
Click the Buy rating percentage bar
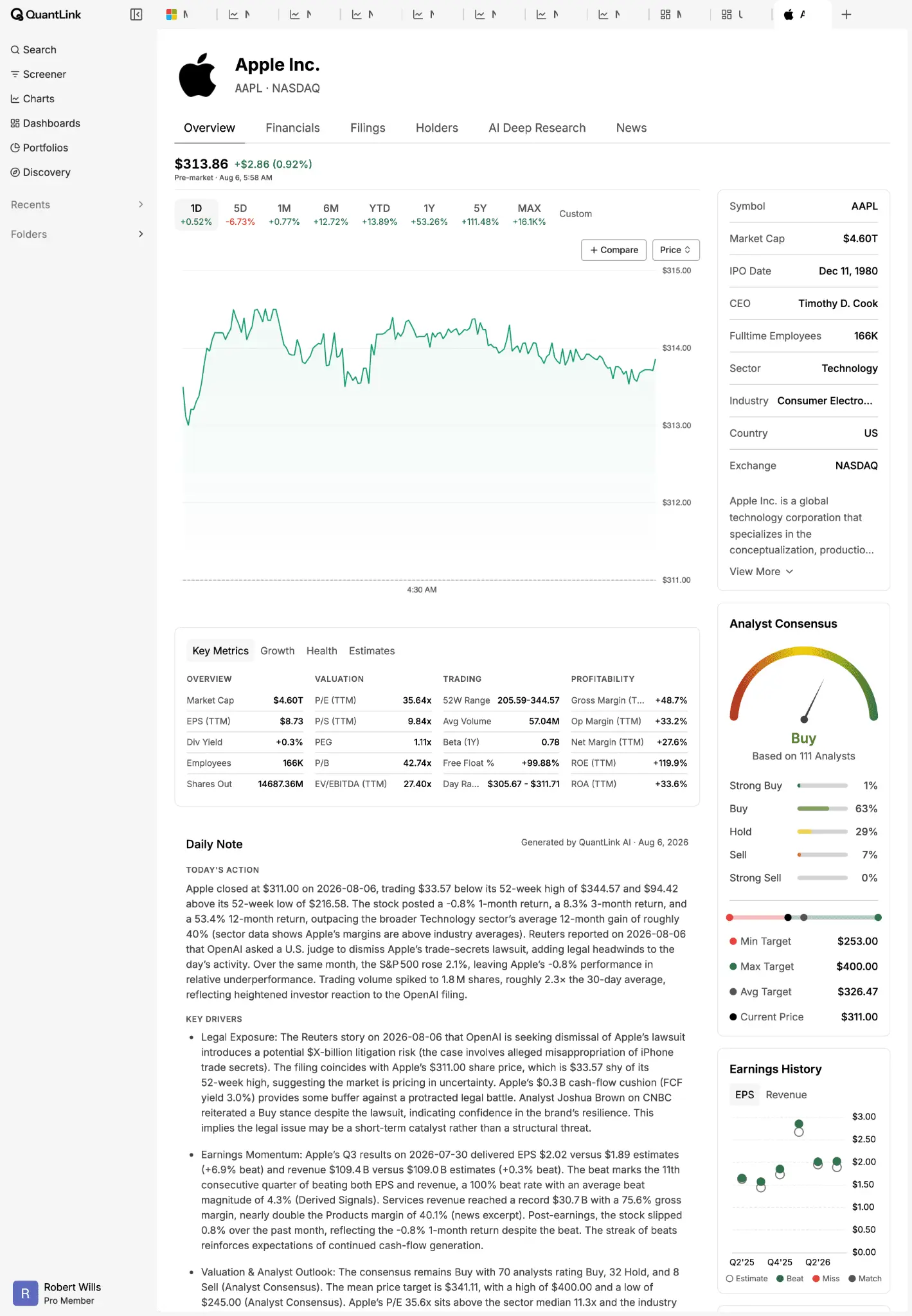(822, 808)
